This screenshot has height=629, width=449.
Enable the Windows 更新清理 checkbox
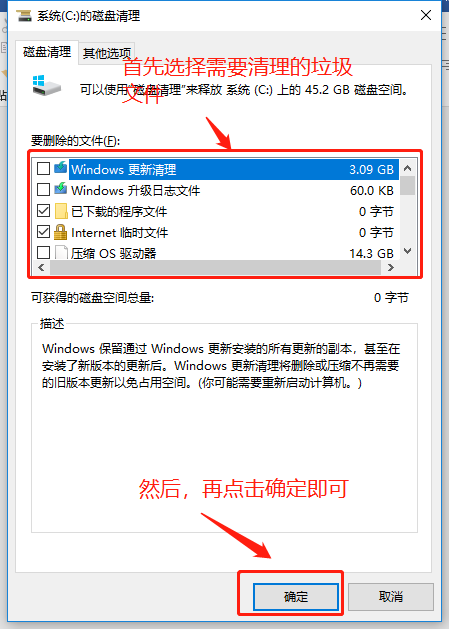pos(43,168)
